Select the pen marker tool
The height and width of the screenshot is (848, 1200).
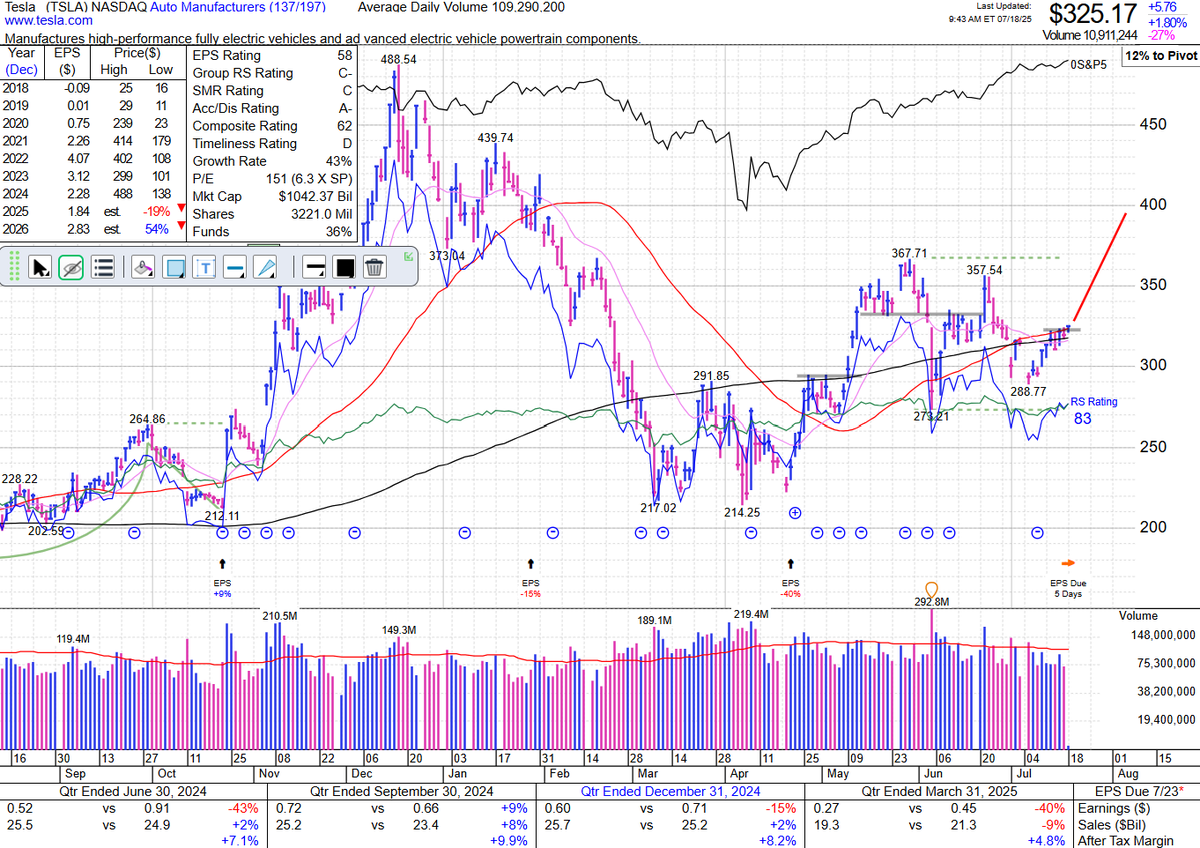pos(266,267)
